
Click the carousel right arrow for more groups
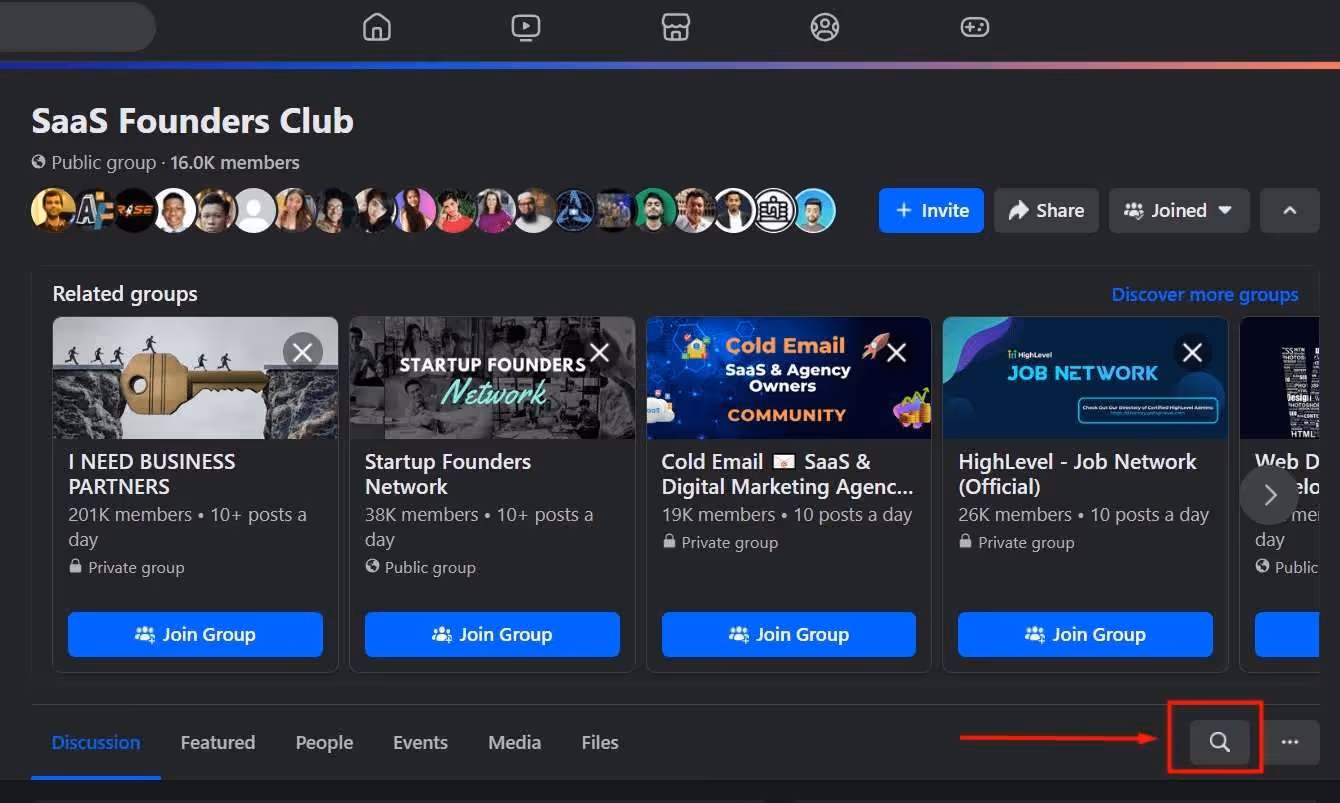[1269, 494]
